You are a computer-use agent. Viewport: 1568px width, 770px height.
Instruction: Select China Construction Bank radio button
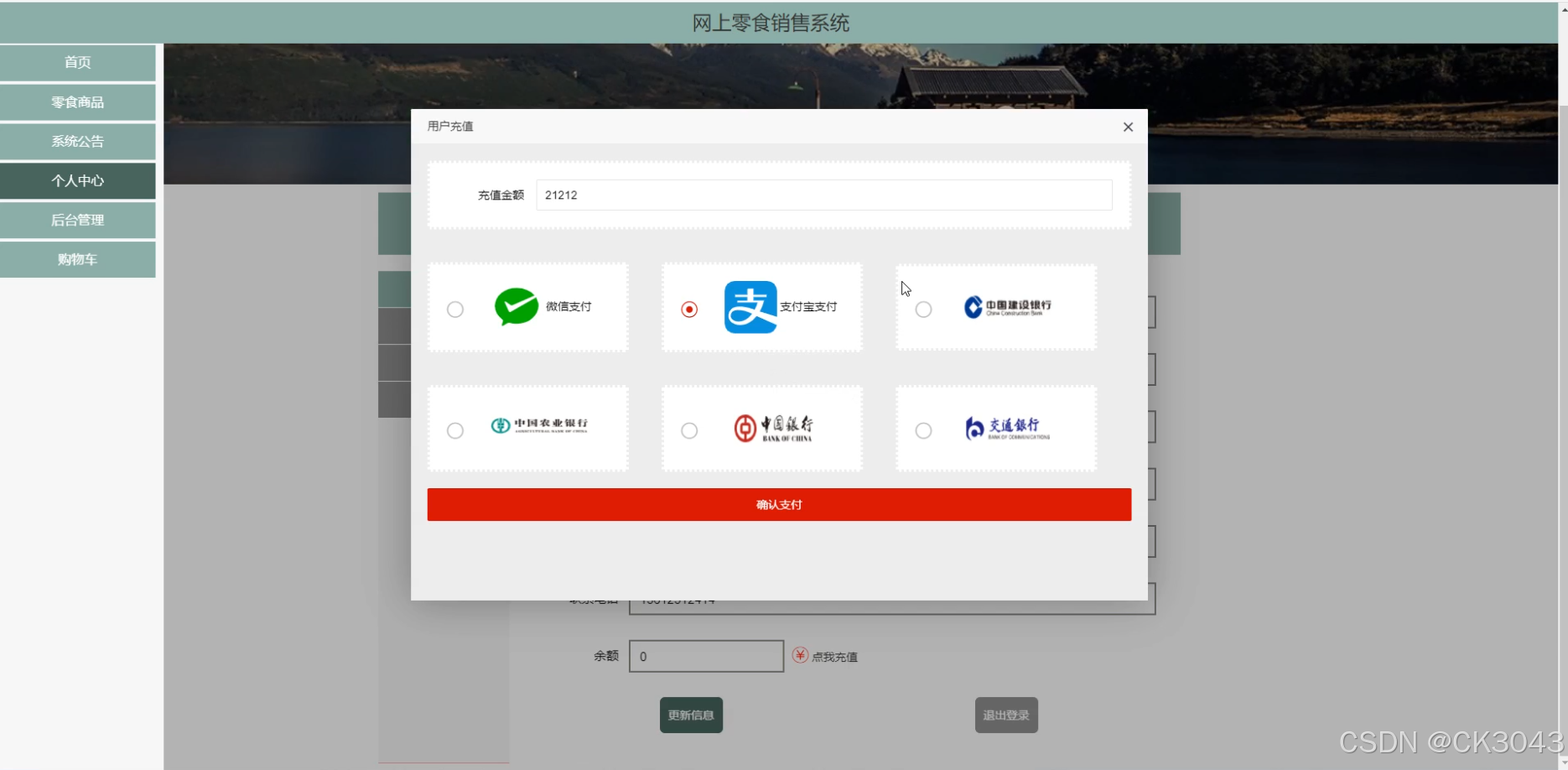923,310
